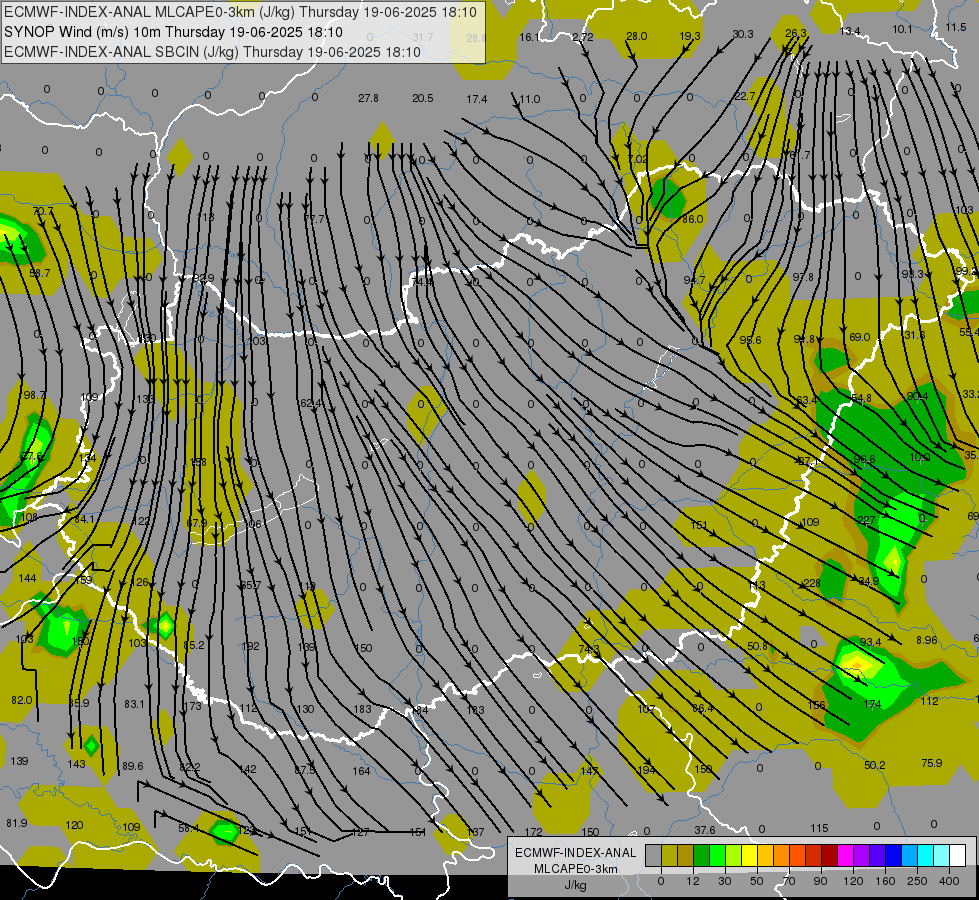
Task: Select legend scale value 400
Action: click(x=949, y=881)
